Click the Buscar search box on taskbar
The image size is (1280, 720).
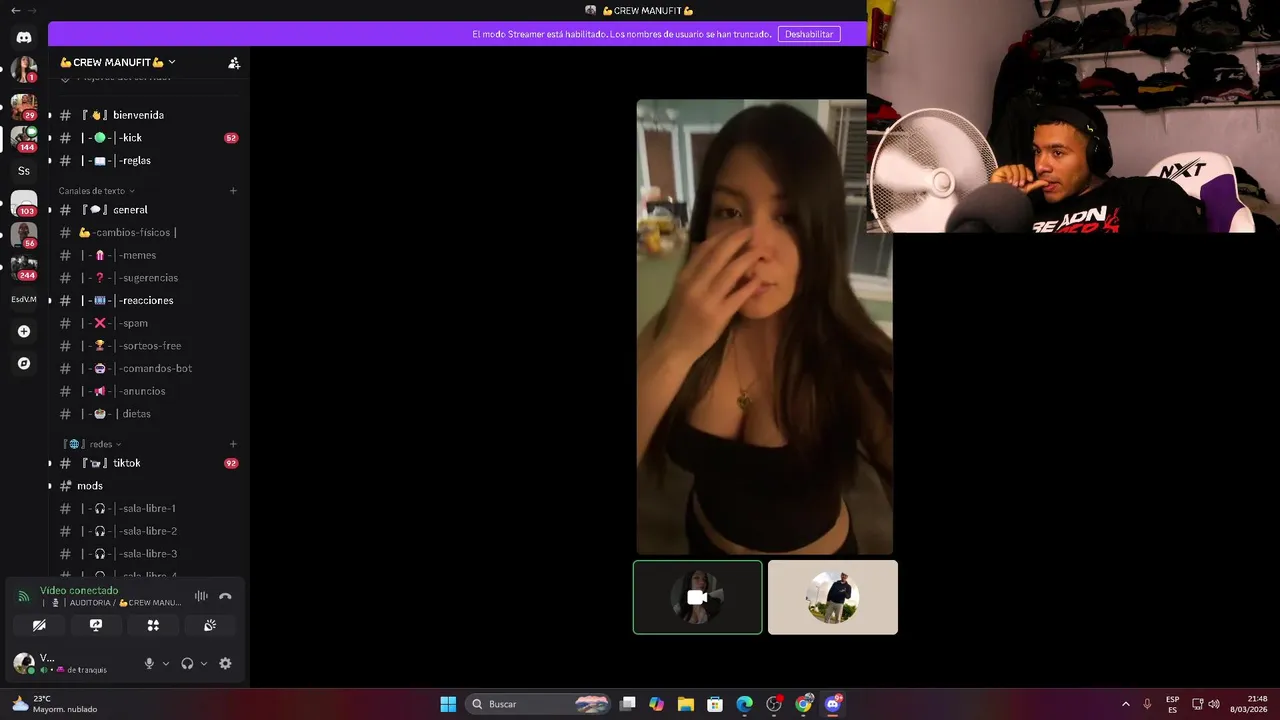coord(539,704)
